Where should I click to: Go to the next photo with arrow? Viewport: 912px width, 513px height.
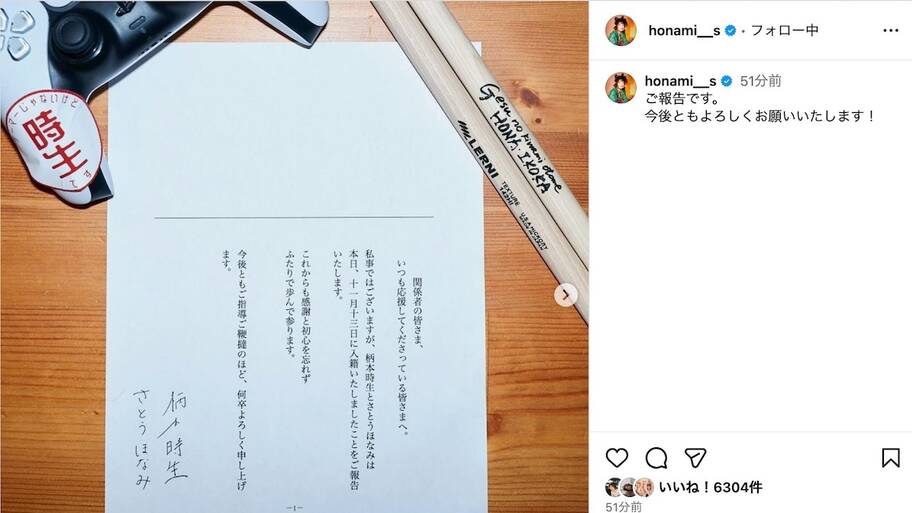tap(565, 295)
